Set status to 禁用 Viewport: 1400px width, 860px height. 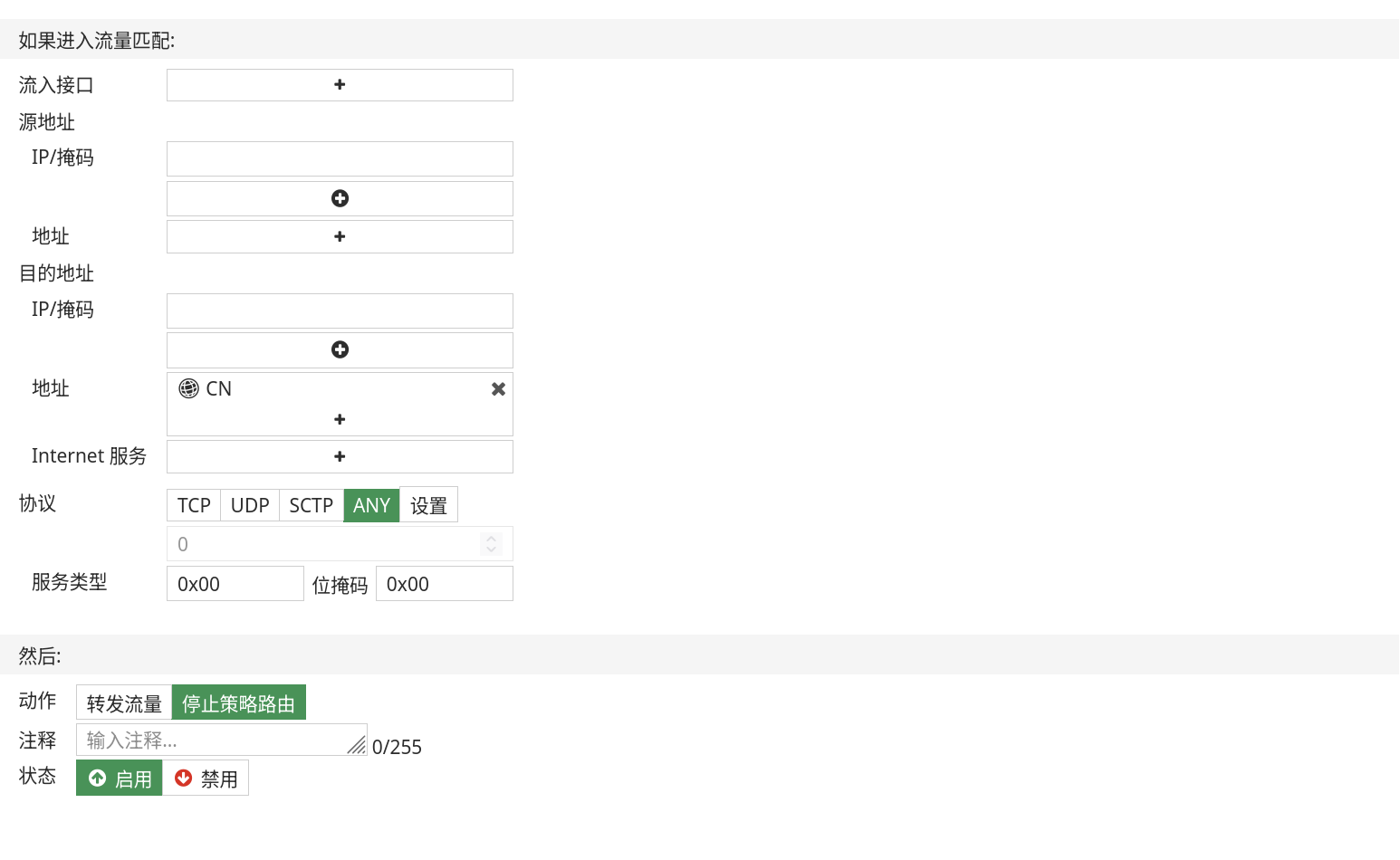tap(206, 779)
